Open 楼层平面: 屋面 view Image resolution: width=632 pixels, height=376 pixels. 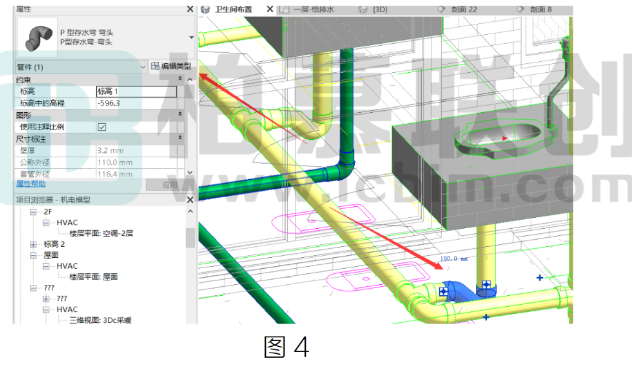[x=94, y=277]
